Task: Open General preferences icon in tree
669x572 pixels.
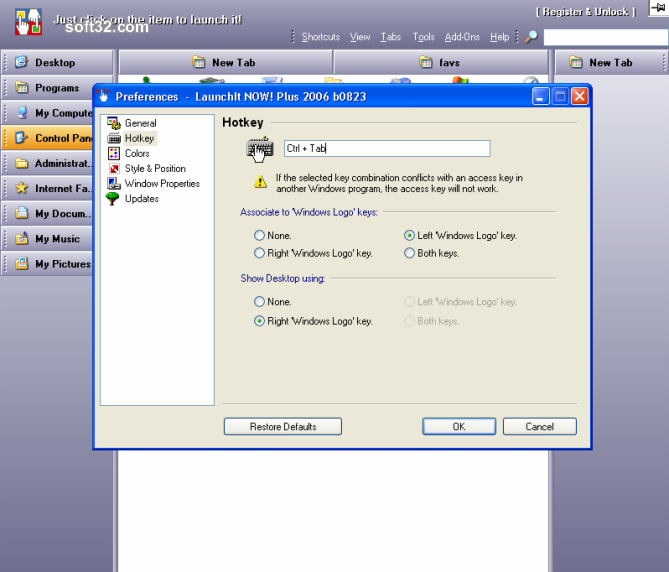Action: 113,123
